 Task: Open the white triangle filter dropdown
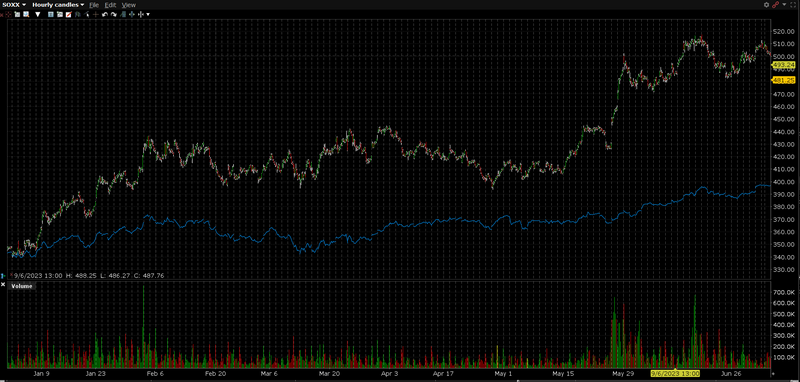click(38, 14)
